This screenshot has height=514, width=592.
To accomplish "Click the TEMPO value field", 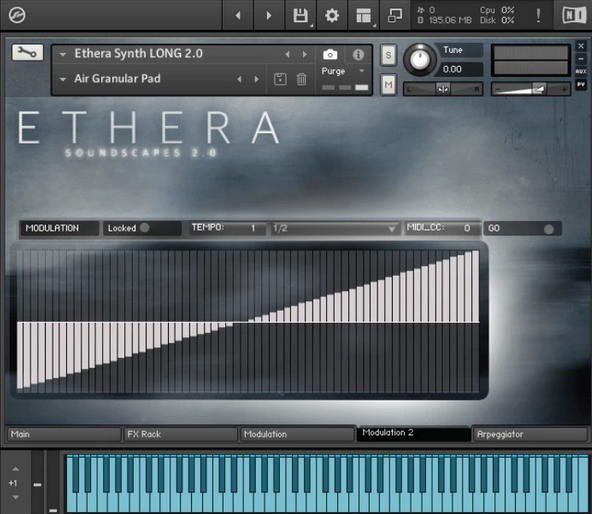I will point(228,228).
